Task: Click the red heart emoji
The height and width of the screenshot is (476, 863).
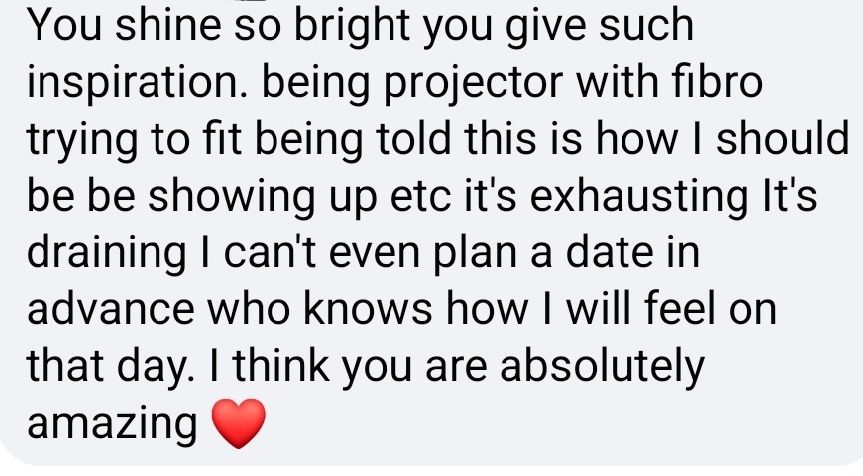Action: (x=238, y=423)
